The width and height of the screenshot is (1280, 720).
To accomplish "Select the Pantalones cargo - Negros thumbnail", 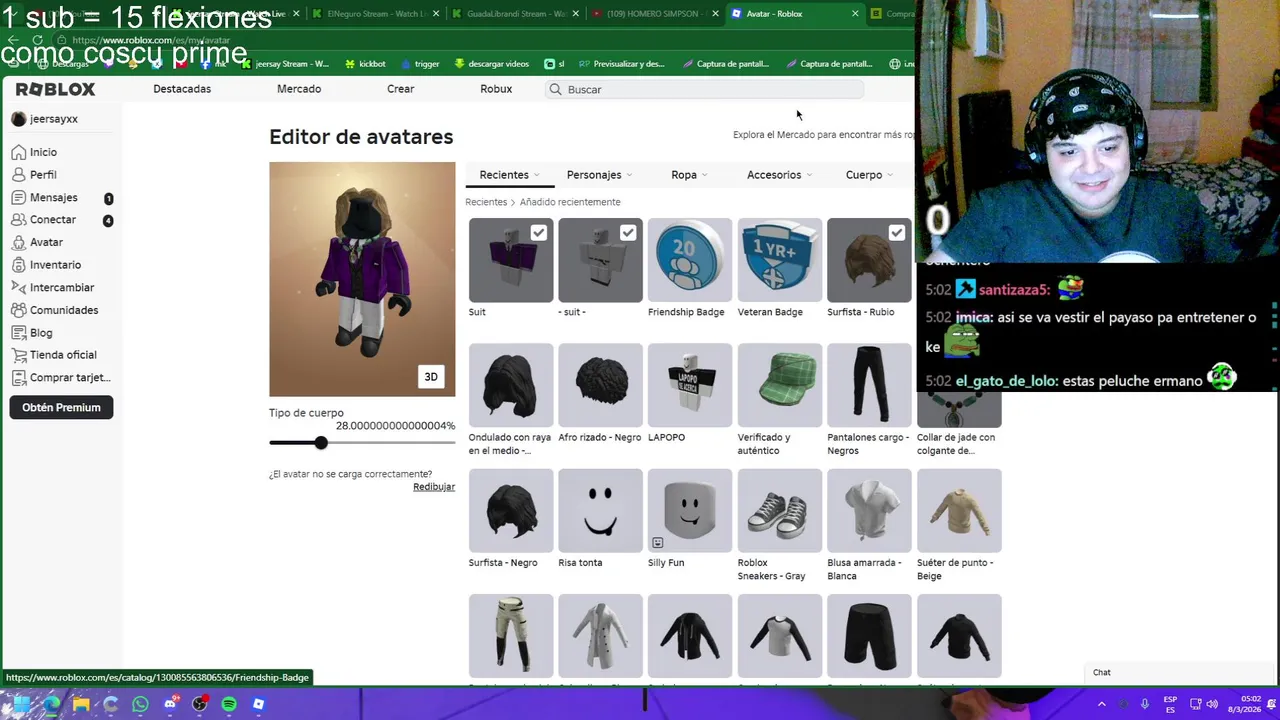I will [869, 386].
